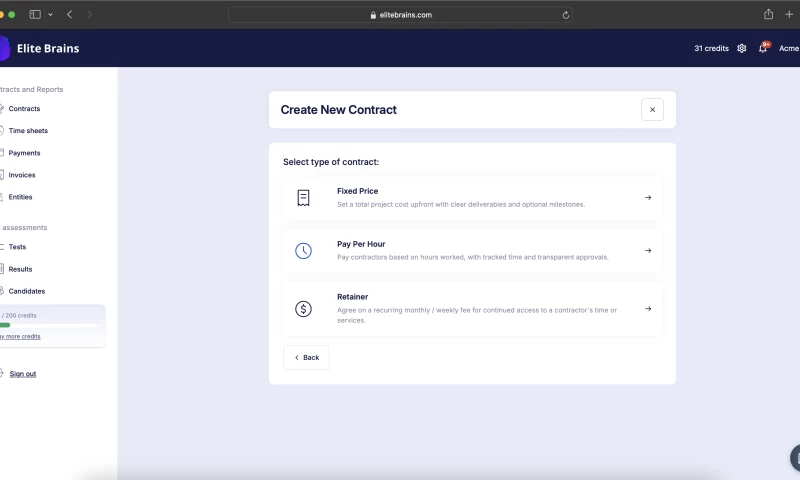The width and height of the screenshot is (800, 480).
Task: Go forward with the browser forward arrow
Action: [89, 14]
